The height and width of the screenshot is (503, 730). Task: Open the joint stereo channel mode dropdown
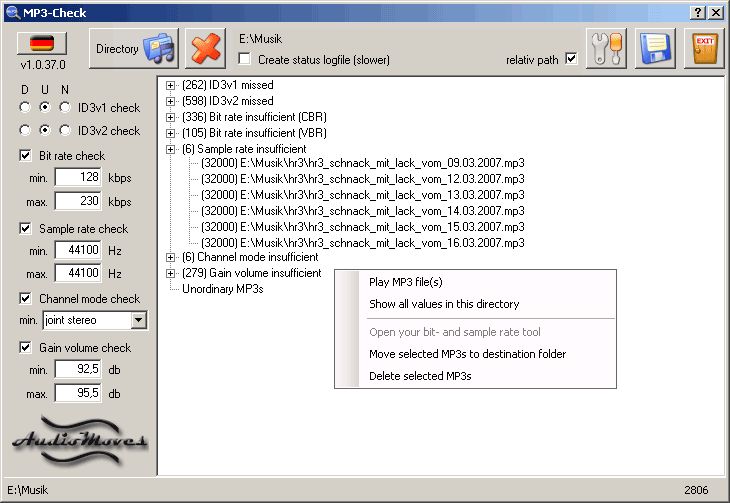pyautogui.click(x=139, y=320)
